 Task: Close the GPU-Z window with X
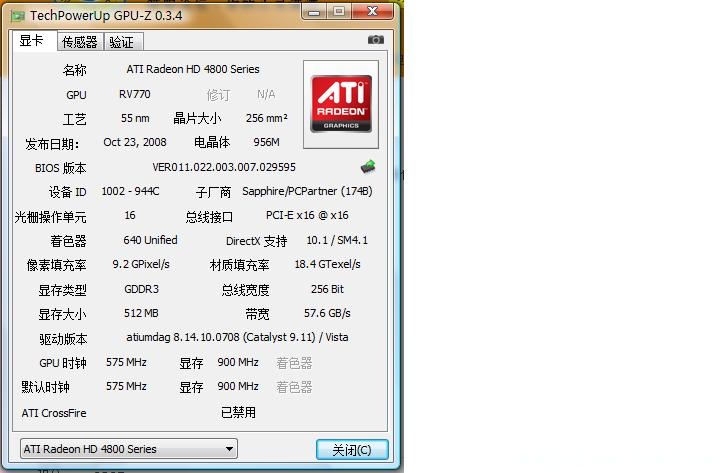(372, 11)
